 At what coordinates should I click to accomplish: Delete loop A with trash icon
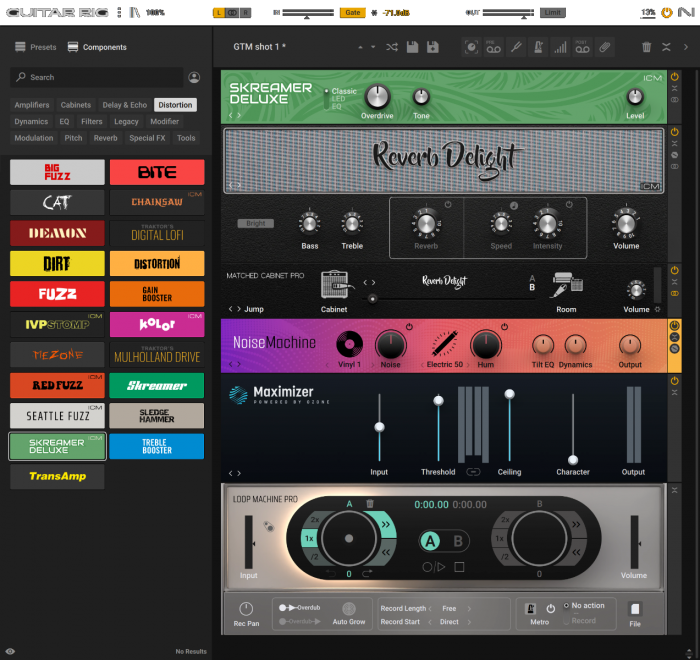click(x=370, y=505)
